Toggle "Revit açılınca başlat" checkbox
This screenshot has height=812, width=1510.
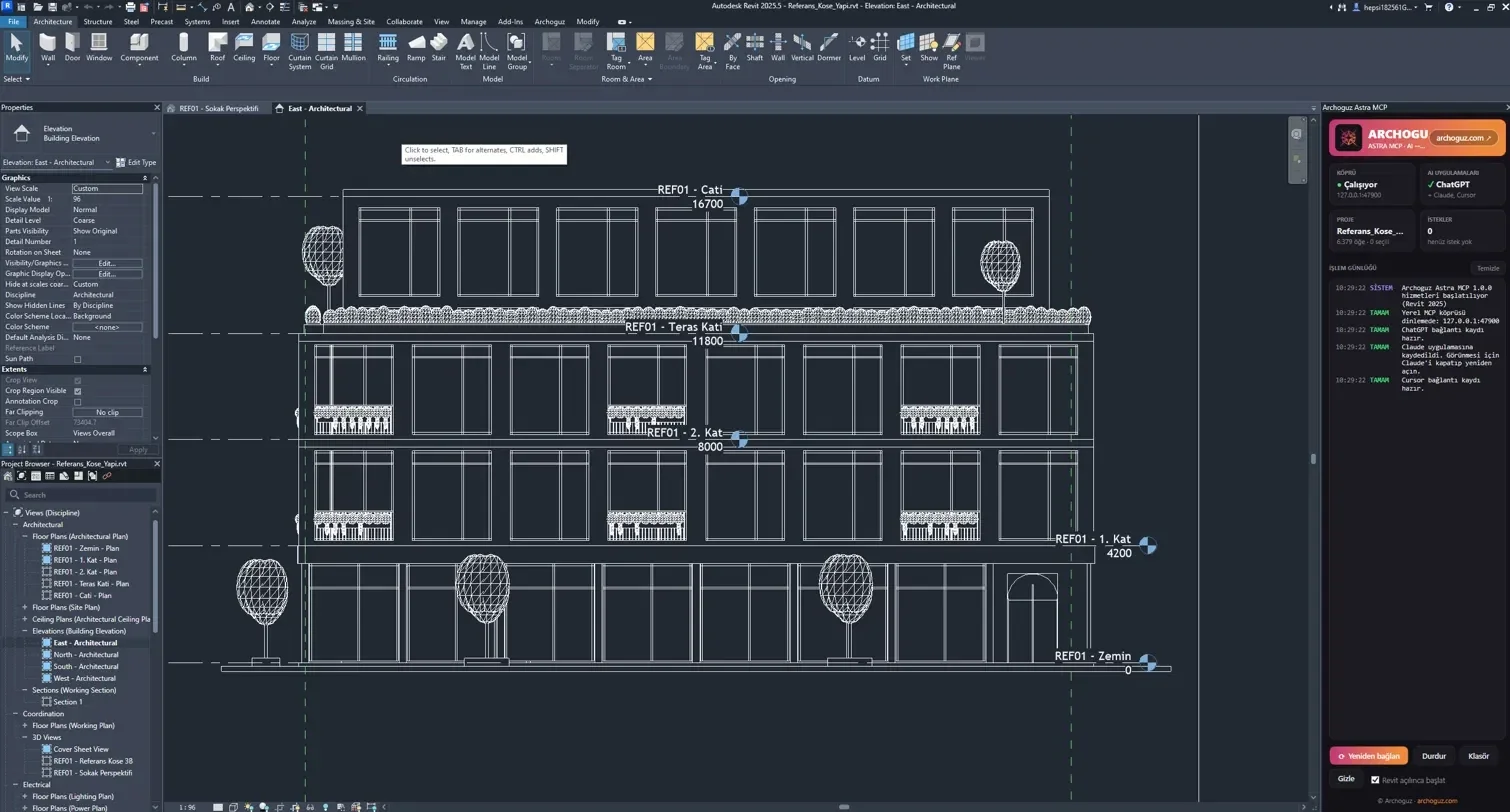[1375, 780]
